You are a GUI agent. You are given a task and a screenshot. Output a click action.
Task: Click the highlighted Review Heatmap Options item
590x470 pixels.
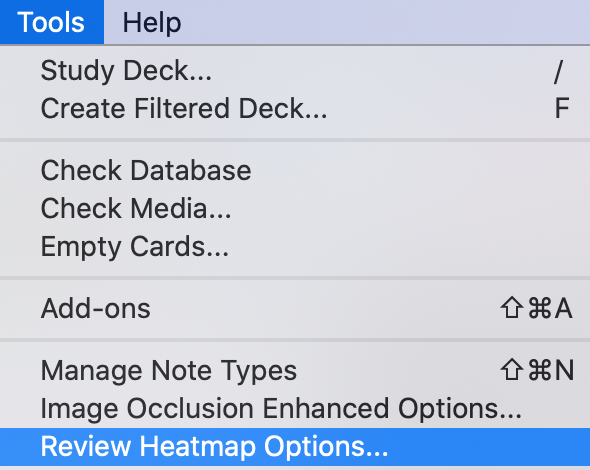tap(295, 447)
